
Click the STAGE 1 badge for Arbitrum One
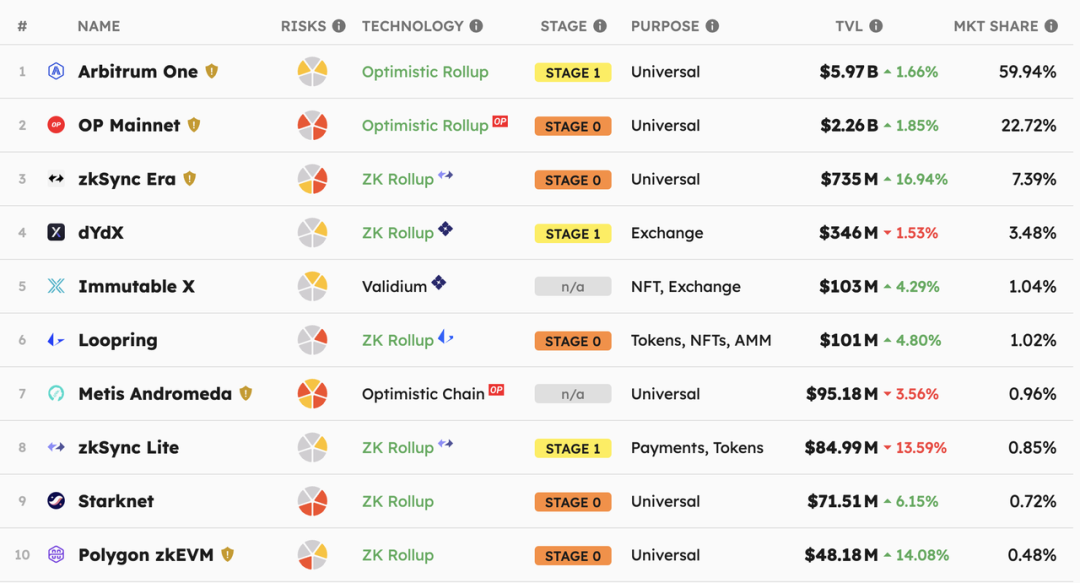tap(572, 72)
